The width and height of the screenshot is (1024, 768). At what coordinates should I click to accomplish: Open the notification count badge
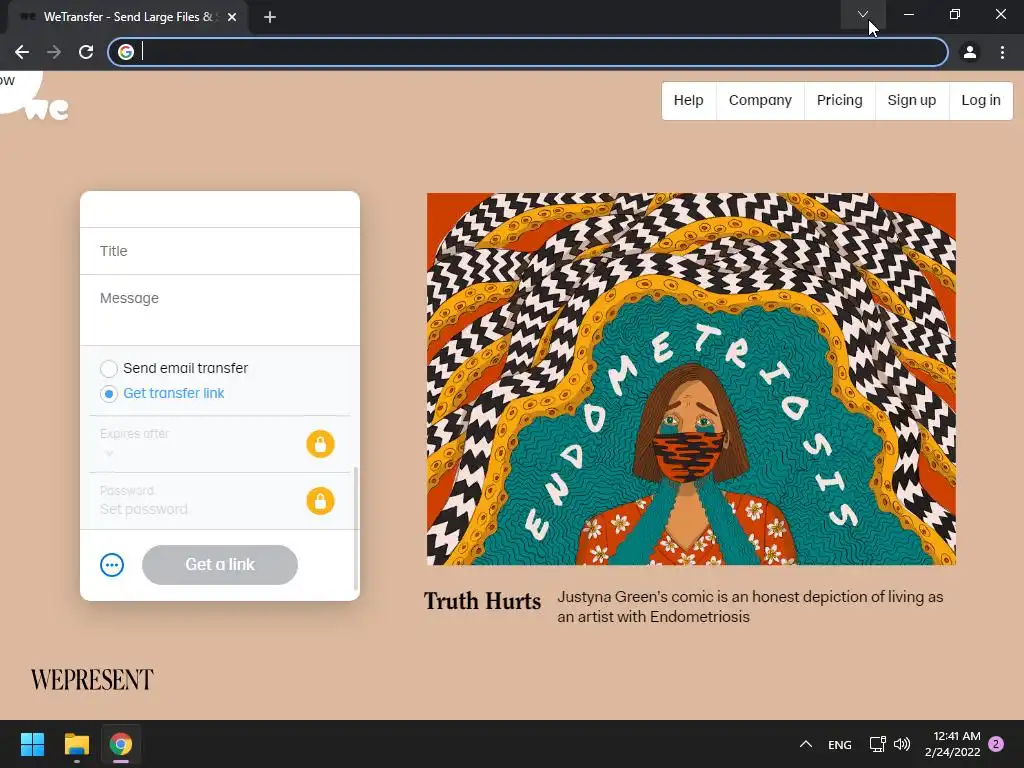(x=996, y=744)
